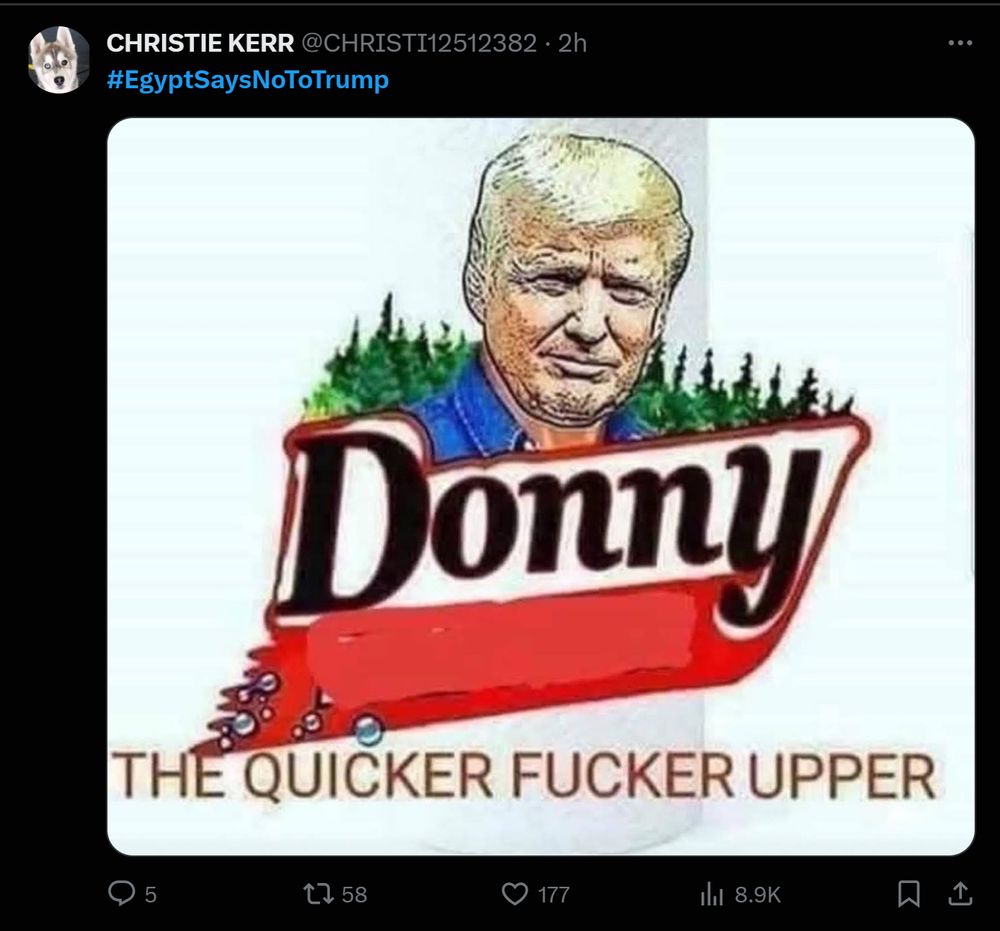
Task: Open view analytics via the bar chart icon
Action: [712, 894]
